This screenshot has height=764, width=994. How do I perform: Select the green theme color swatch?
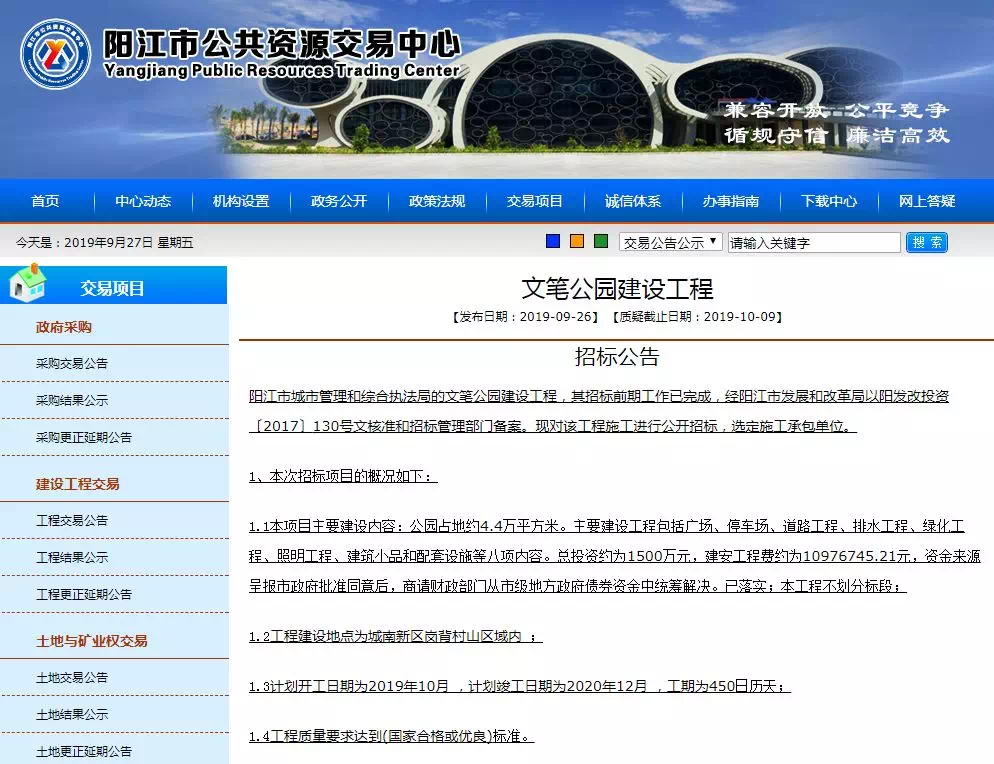[601, 241]
